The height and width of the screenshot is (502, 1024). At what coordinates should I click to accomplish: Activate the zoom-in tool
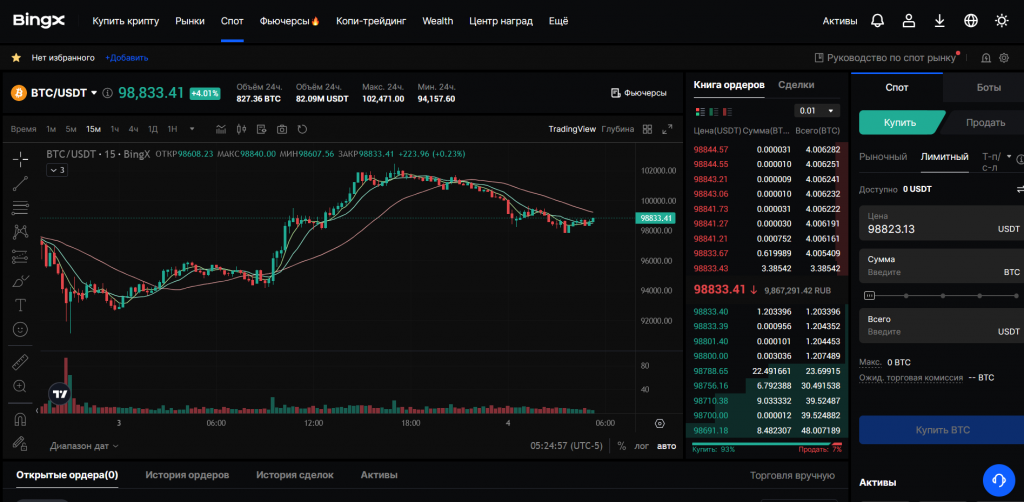click(x=20, y=386)
